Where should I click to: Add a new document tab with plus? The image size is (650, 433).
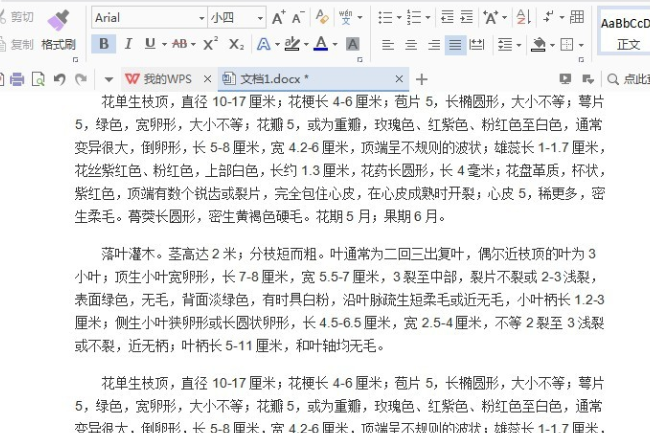click(422, 79)
